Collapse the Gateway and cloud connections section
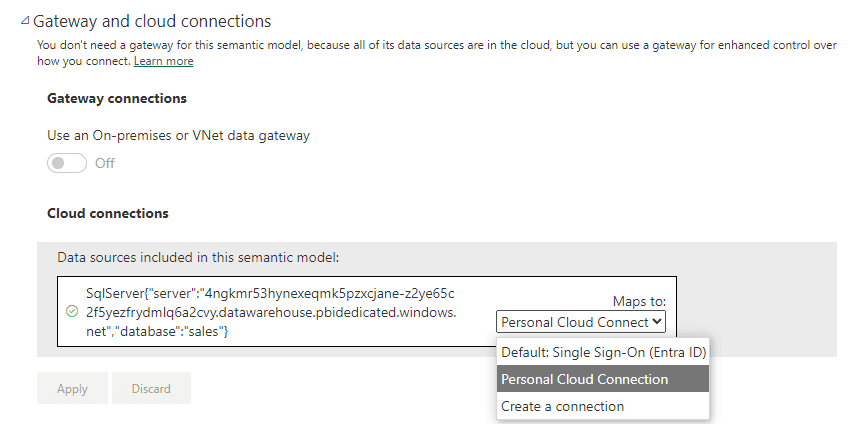Image resolution: width=850 pixels, height=424 pixels. [24, 21]
